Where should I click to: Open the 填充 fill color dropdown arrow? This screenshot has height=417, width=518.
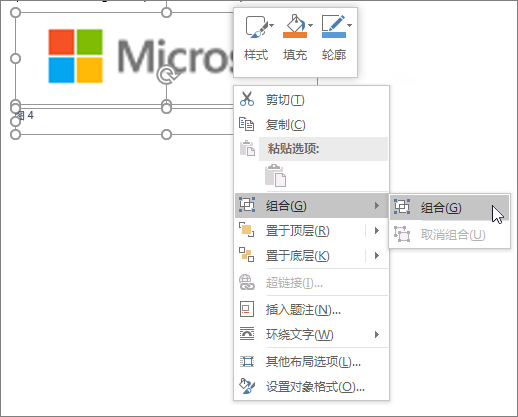(311, 25)
